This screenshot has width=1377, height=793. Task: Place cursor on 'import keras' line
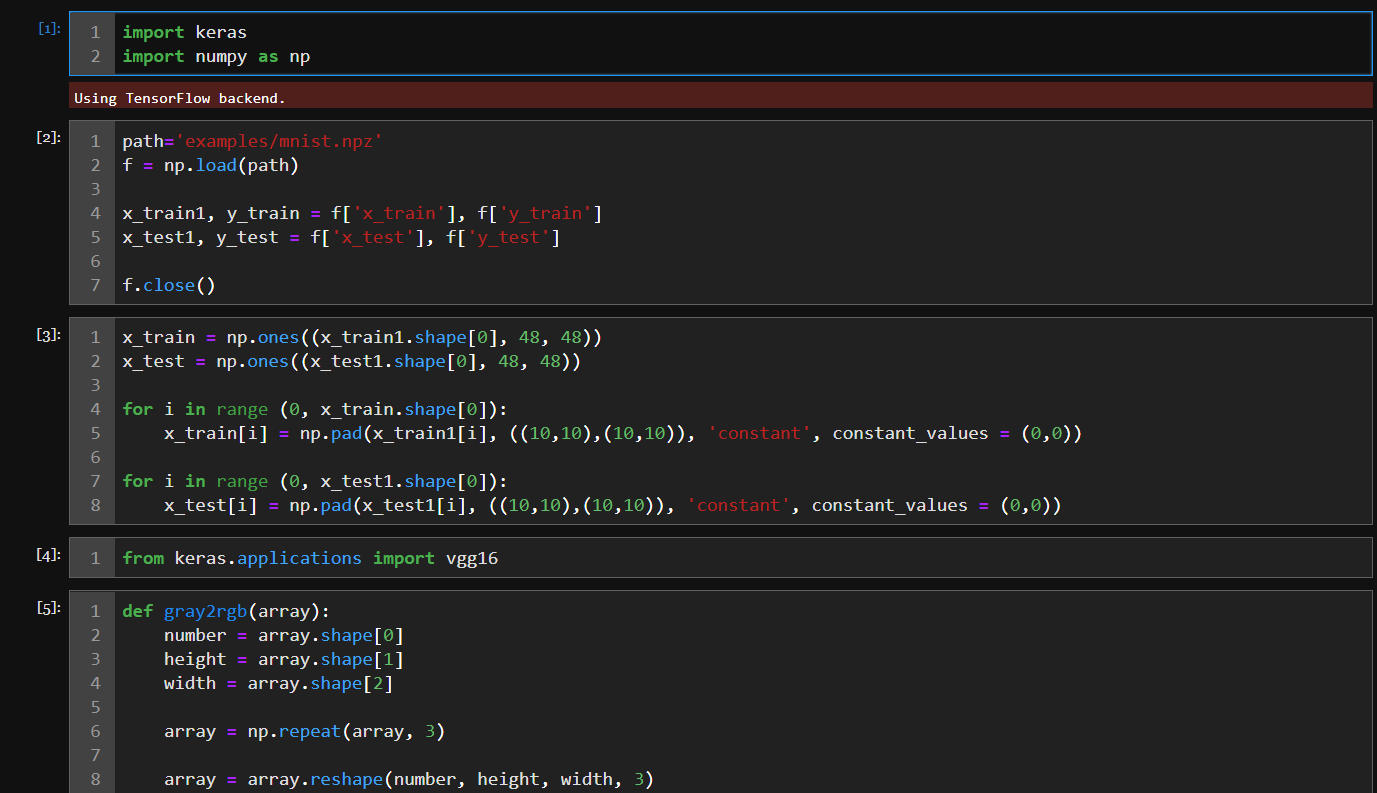point(184,33)
